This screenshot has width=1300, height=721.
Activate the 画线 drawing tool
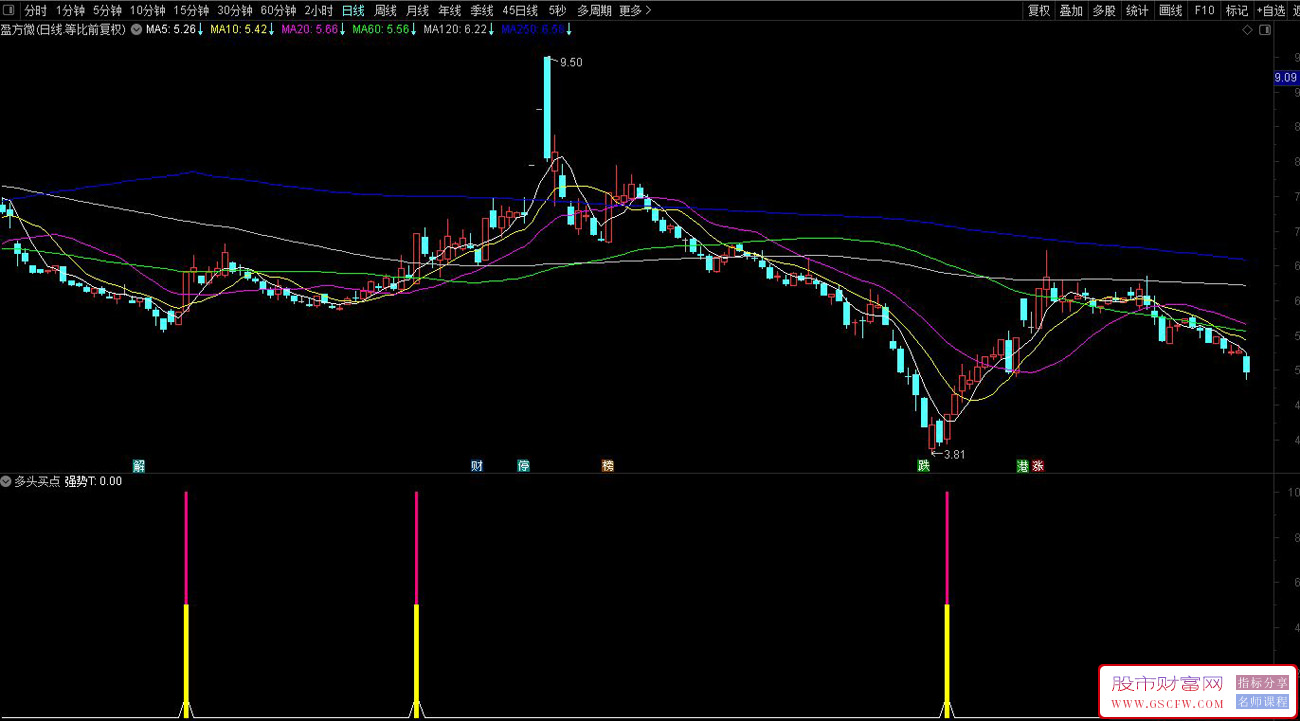click(x=1170, y=11)
